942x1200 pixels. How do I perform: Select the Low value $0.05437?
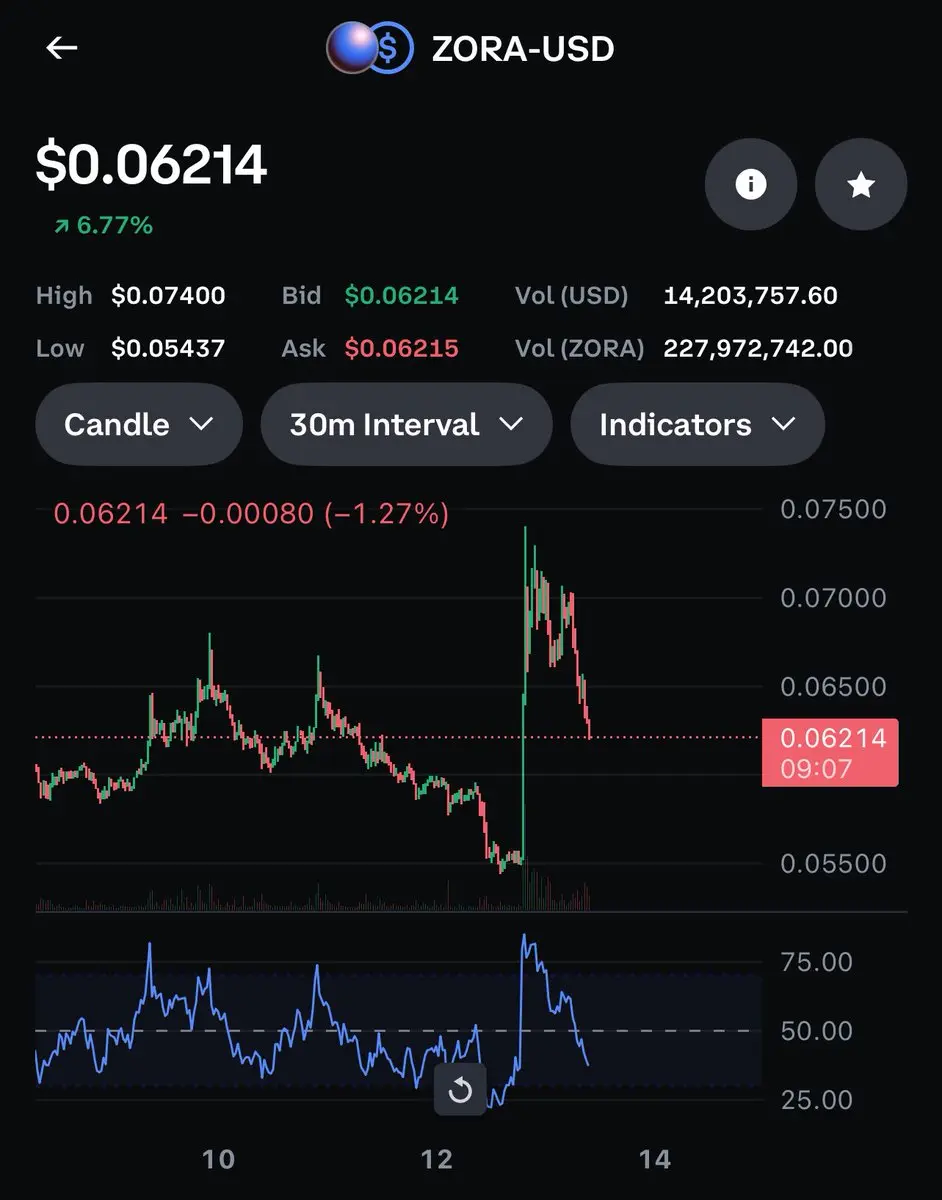coord(168,349)
